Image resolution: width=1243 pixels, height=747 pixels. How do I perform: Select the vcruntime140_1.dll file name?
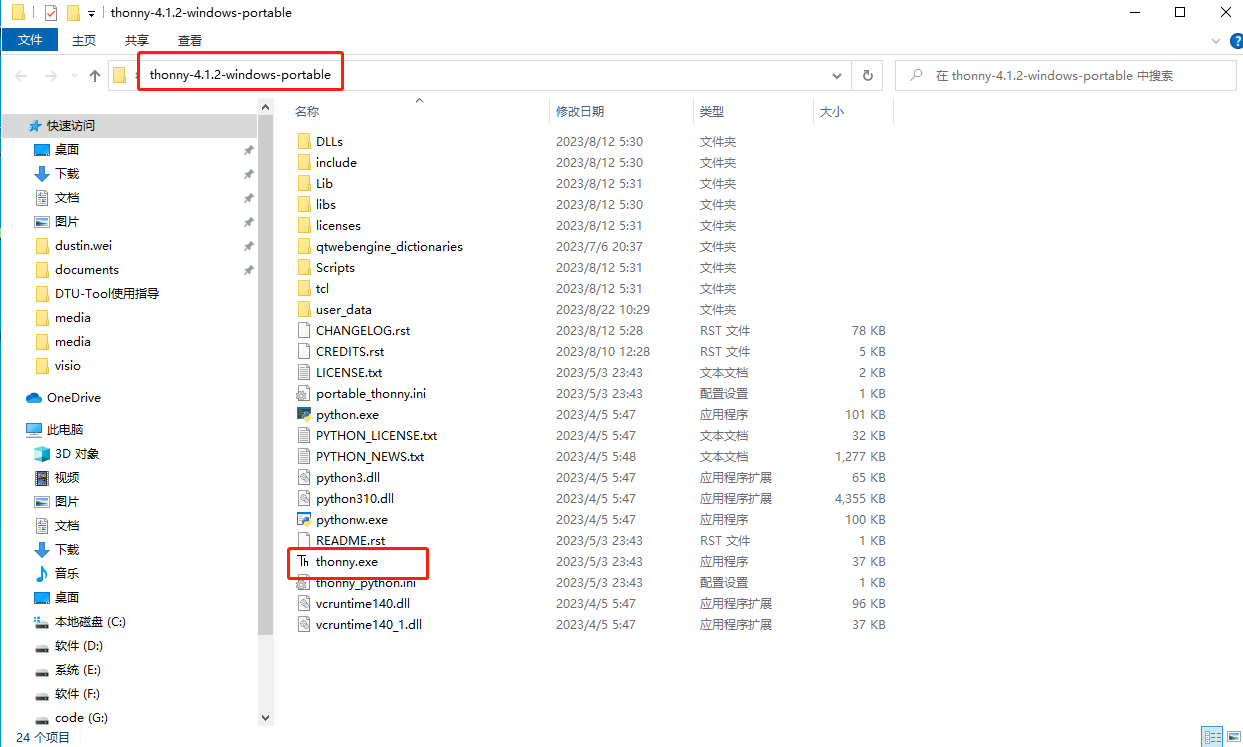pyautogui.click(x=369, y=624)
